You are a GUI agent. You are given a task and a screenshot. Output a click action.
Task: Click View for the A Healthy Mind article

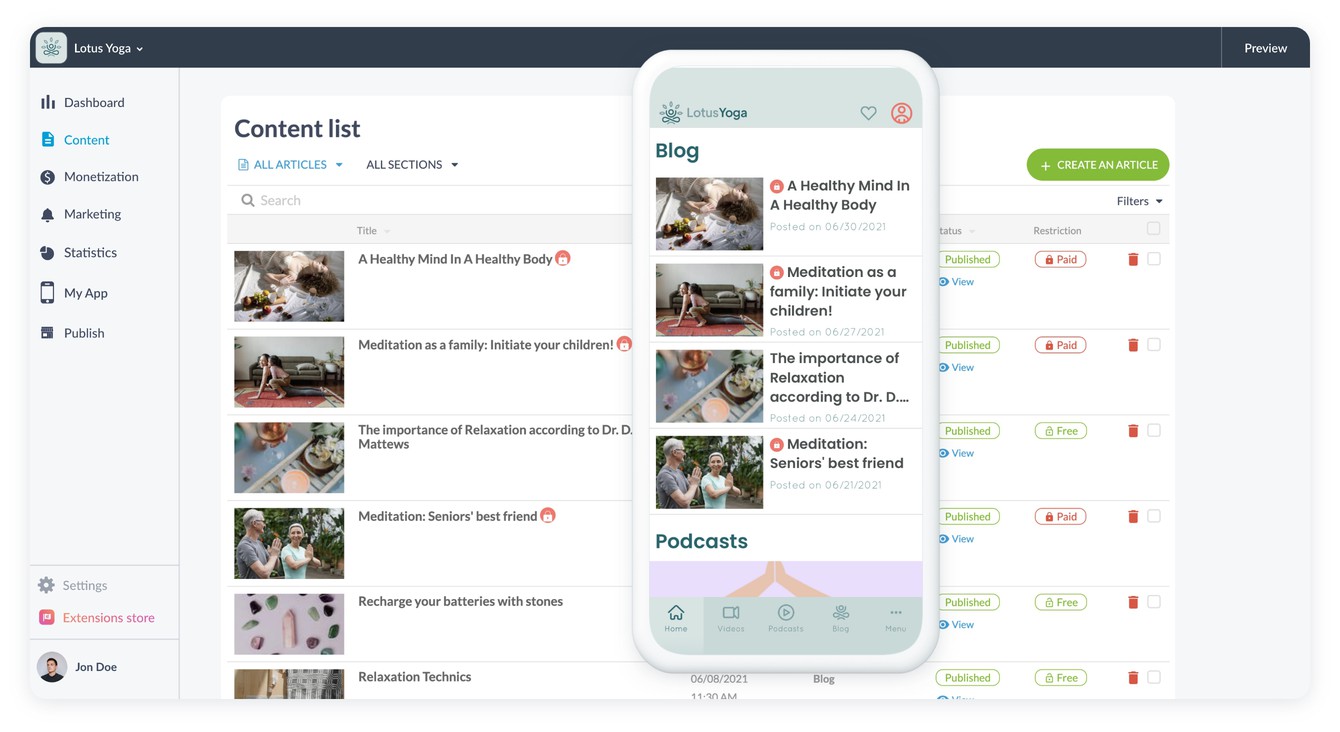[956, 281]
